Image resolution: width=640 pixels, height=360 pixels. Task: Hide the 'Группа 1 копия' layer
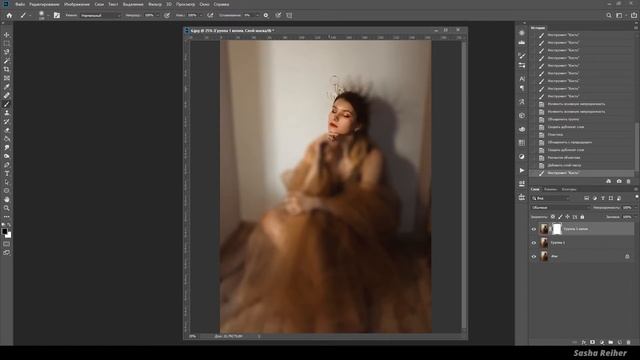click(533, 229)
